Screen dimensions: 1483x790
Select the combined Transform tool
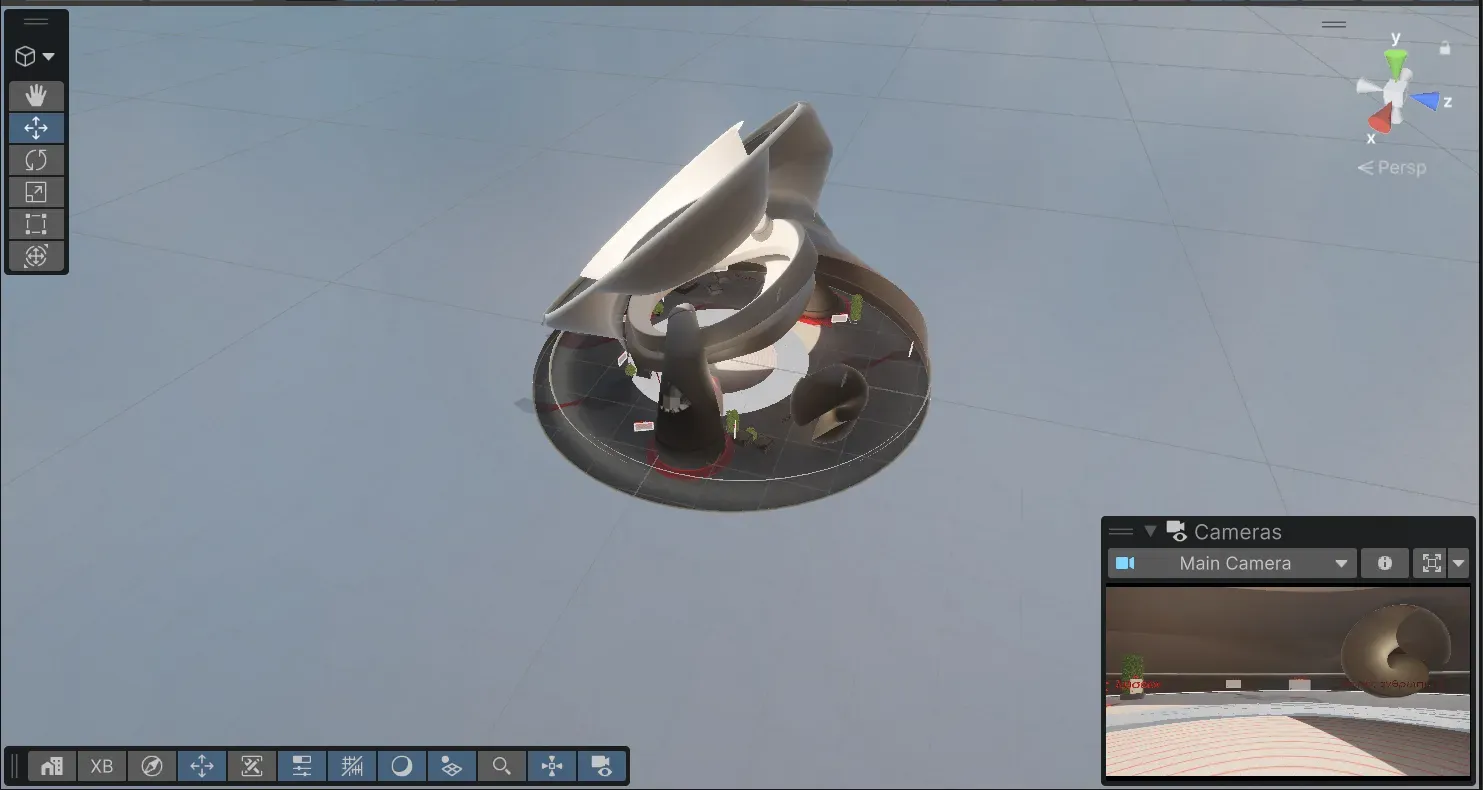tap(36, 256)
